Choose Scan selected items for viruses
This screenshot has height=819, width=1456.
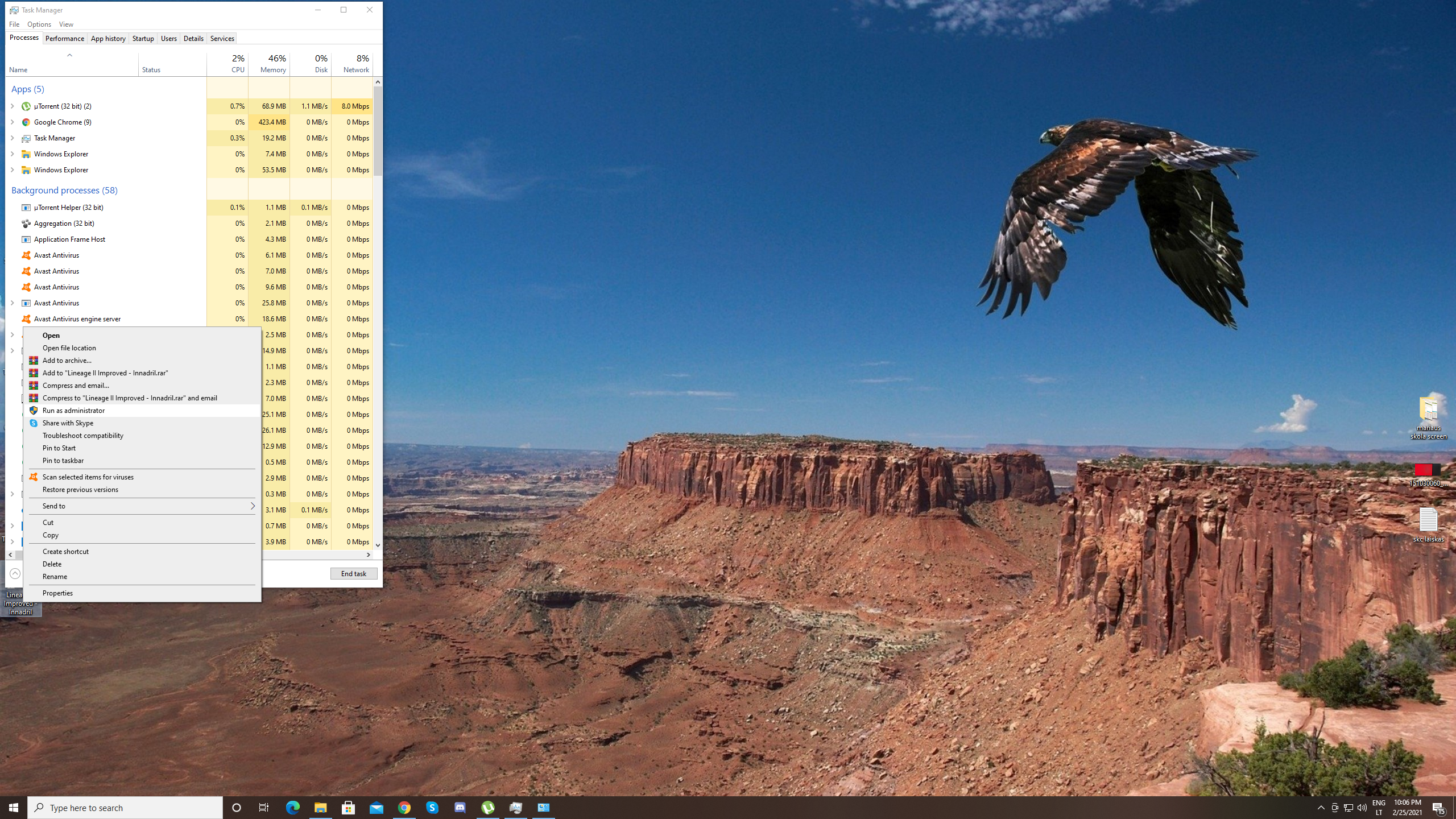click(88, 477)
